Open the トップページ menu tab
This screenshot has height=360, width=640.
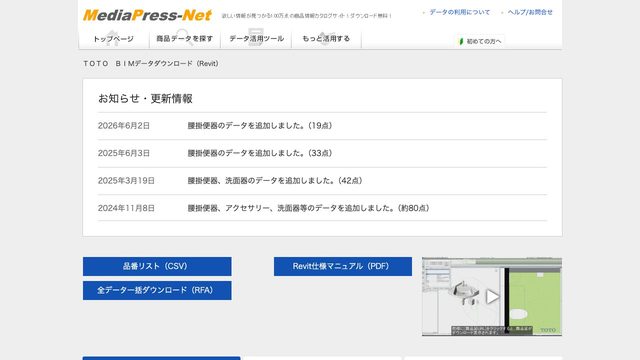pyautogui.click(x=113, y=39)
